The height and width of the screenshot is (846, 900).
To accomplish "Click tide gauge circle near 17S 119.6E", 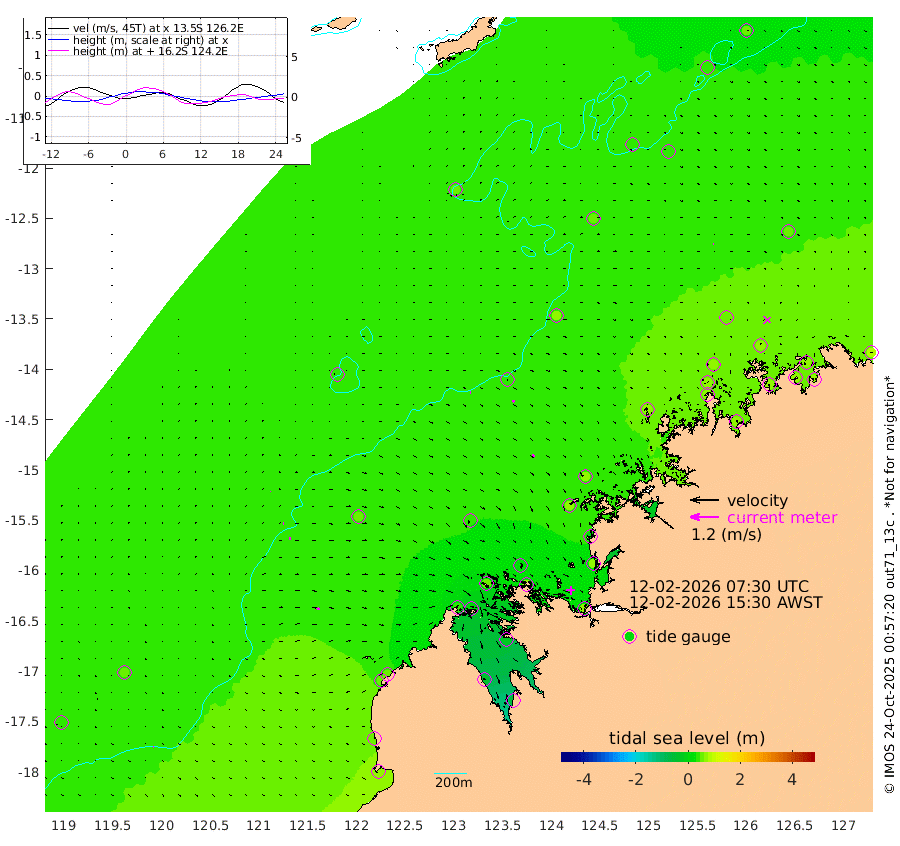I will 125,672.
